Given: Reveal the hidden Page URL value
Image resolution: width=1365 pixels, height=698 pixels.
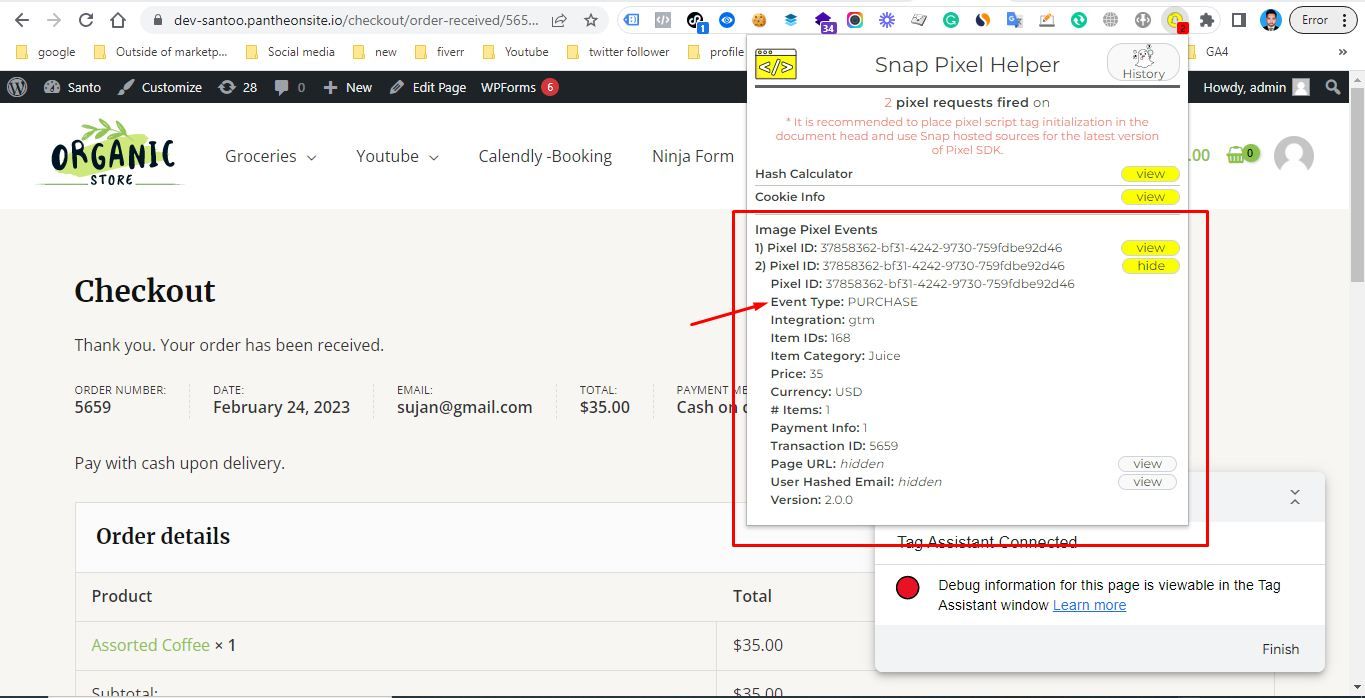Looking at the screenshot, I should pos(1147,464).
